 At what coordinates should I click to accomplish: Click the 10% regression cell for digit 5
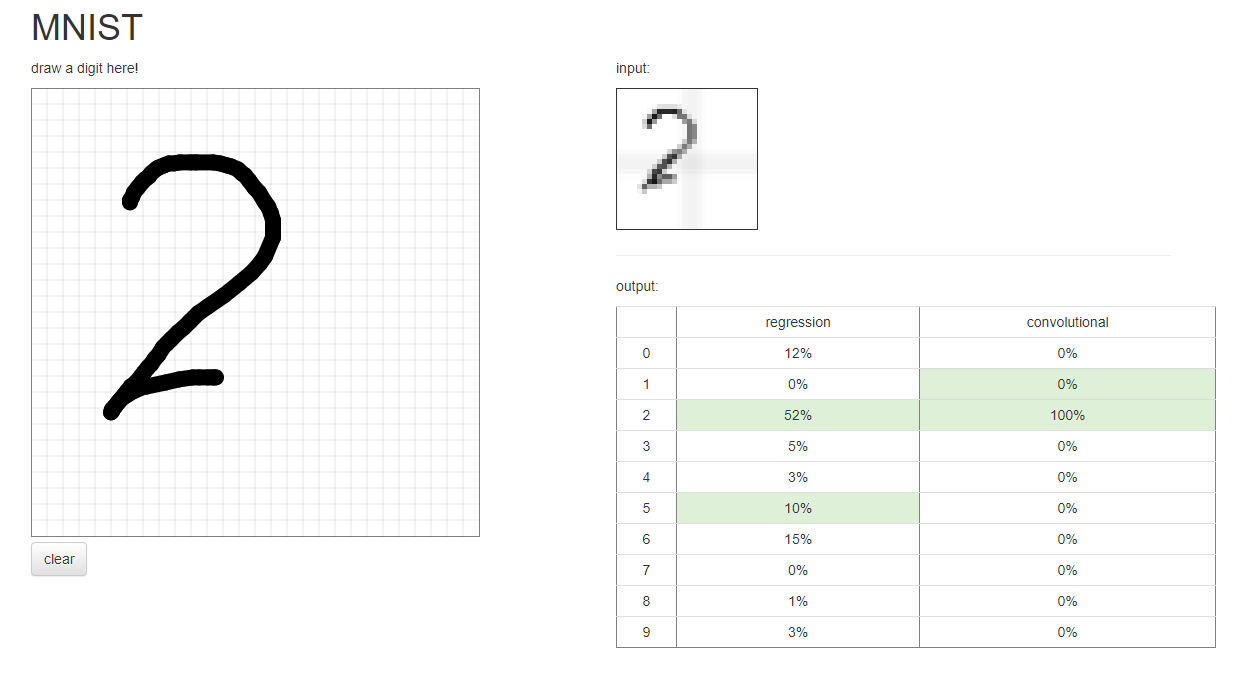[x=798, y=508]
